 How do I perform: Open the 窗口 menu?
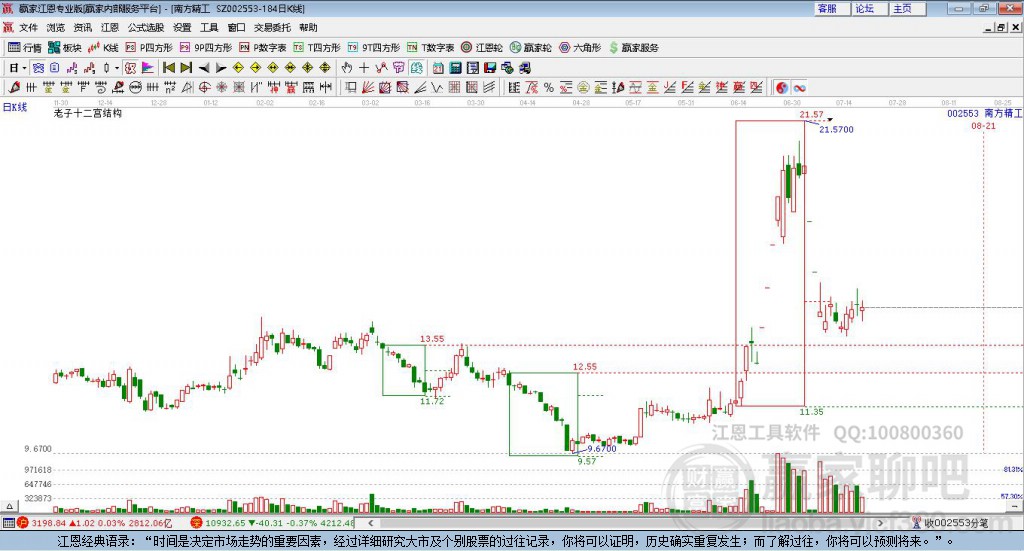tap(236, 27)
